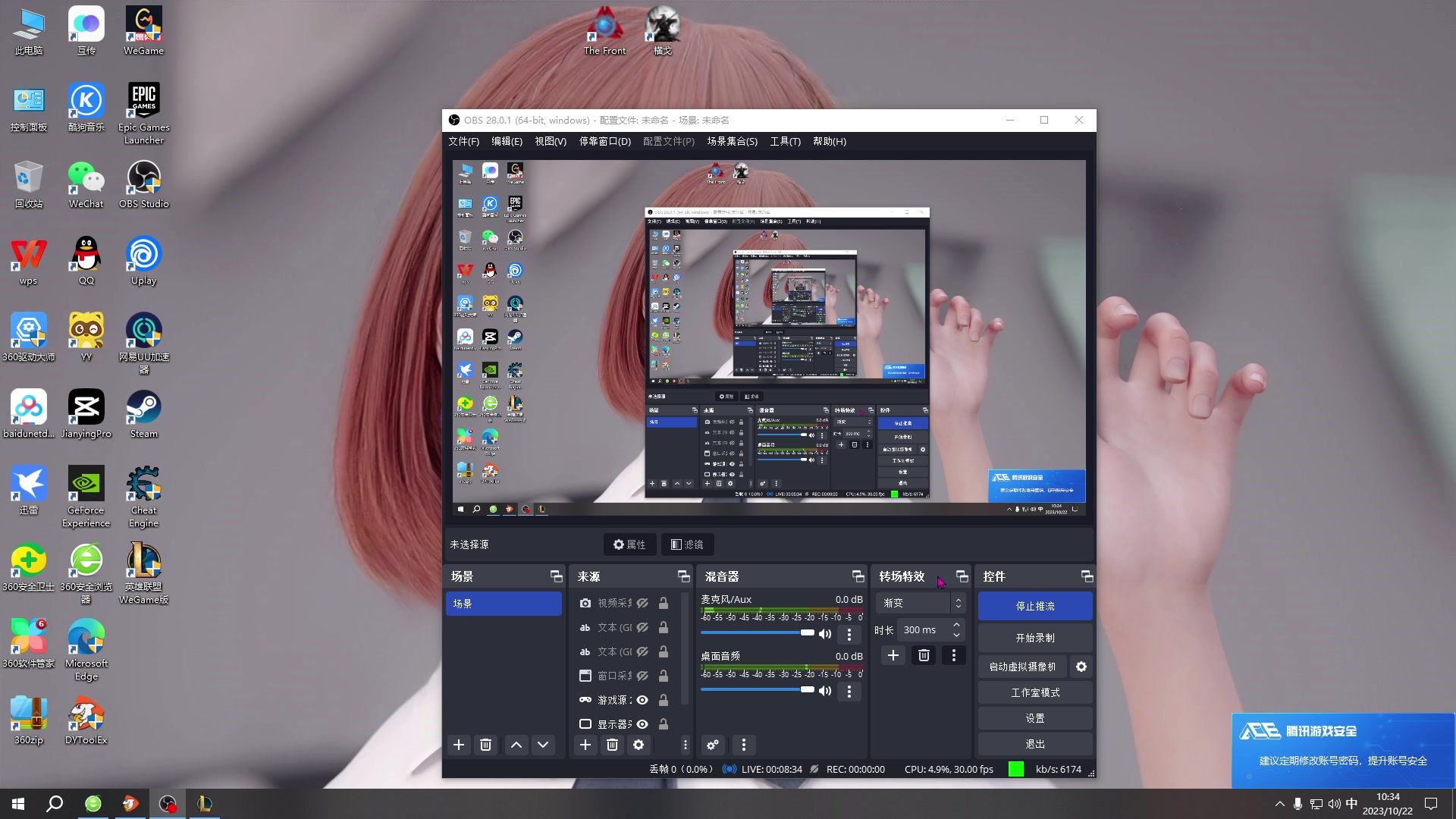Unlock the 视频采集 source lock
The image size is (1456, 819).
(x=664, y=603)
